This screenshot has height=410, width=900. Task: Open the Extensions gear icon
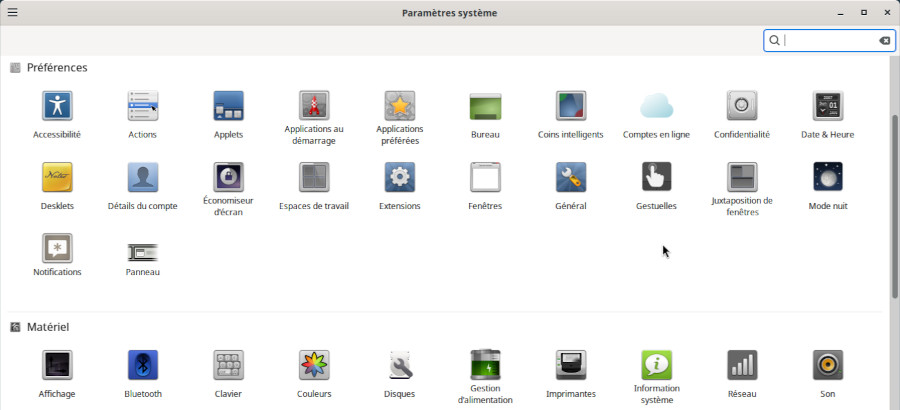399,177
